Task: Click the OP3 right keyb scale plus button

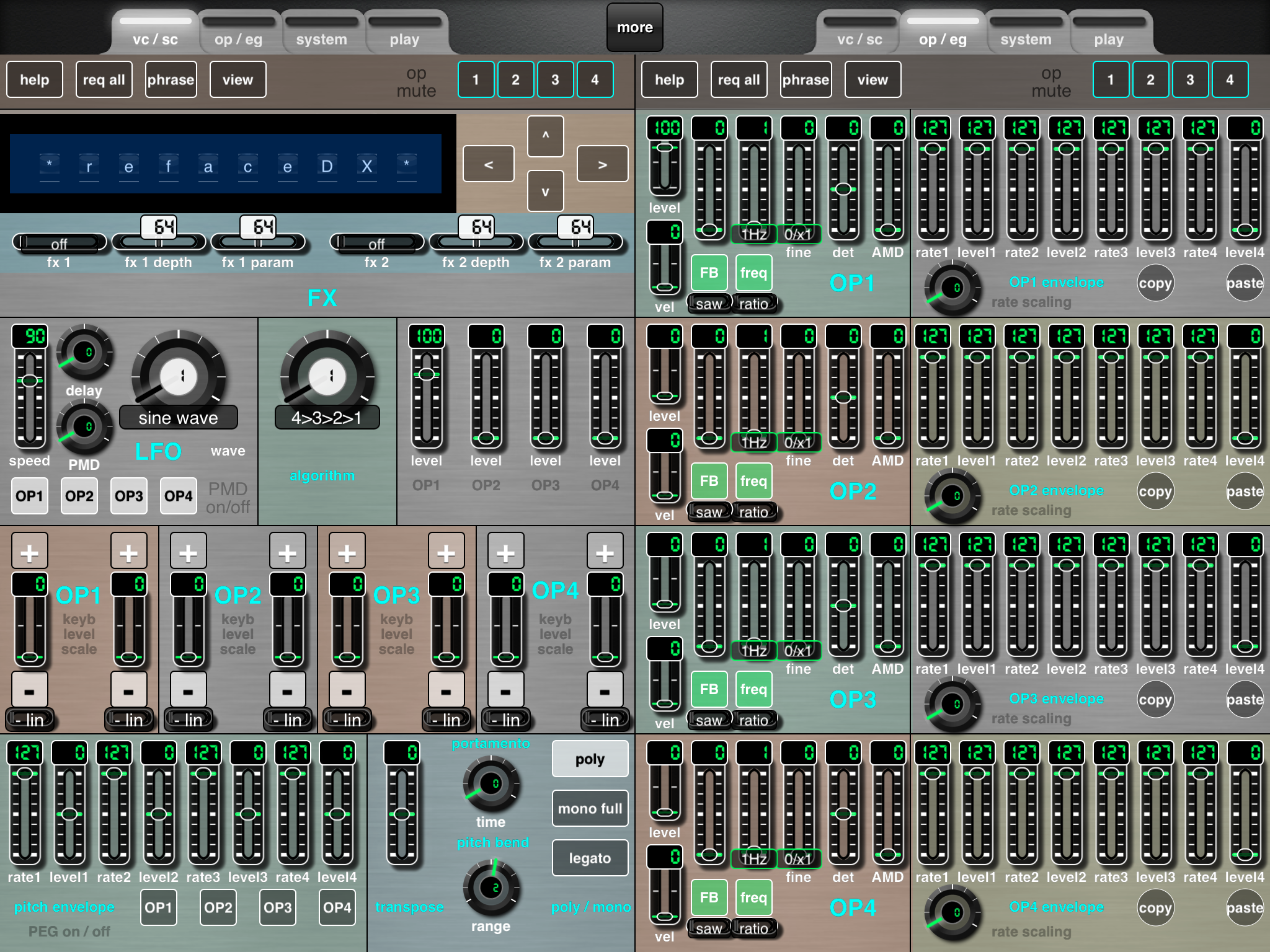Action: pos(446,551)
